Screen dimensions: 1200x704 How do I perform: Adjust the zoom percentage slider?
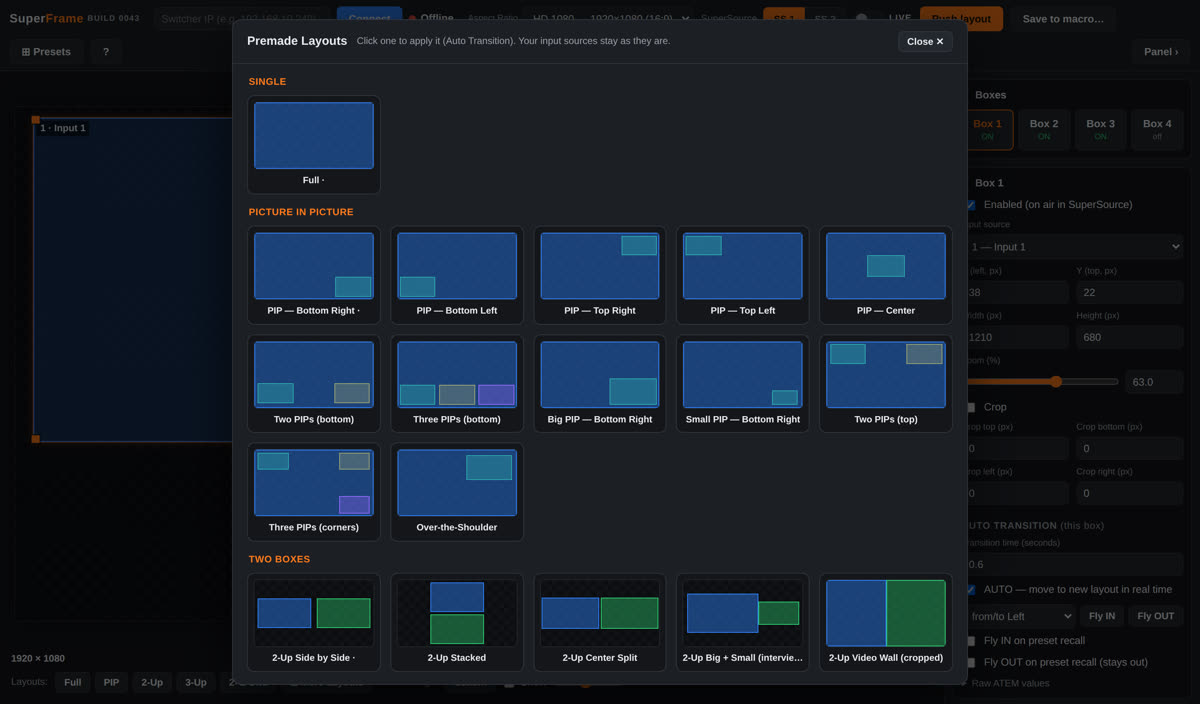(1042, 381)
